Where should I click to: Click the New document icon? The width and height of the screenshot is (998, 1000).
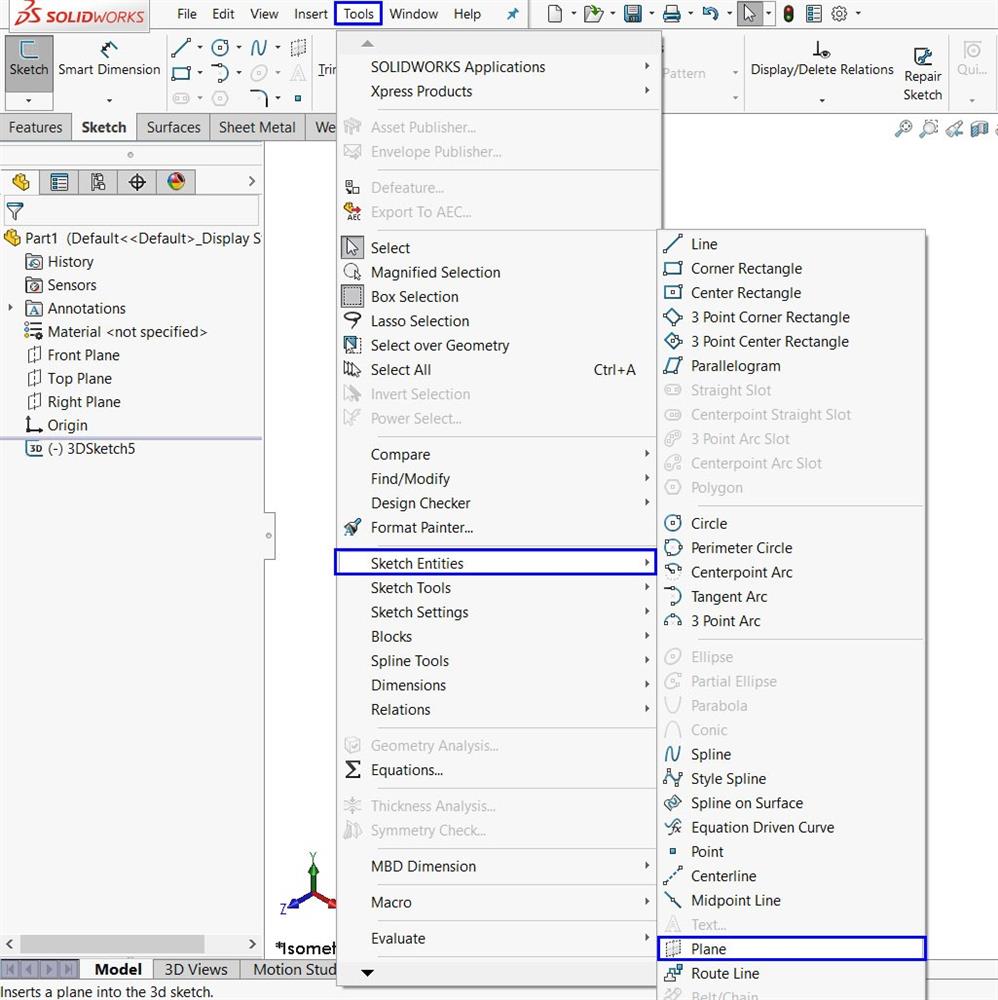click(x=555, y=13)
